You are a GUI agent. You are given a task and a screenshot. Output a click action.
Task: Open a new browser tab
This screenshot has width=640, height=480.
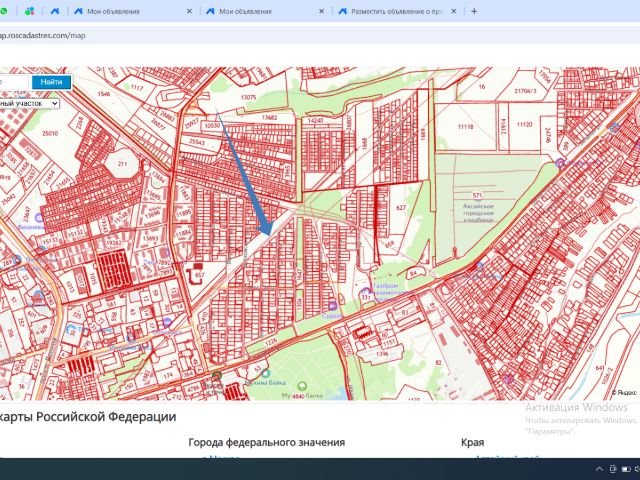[x=474, y=11]
